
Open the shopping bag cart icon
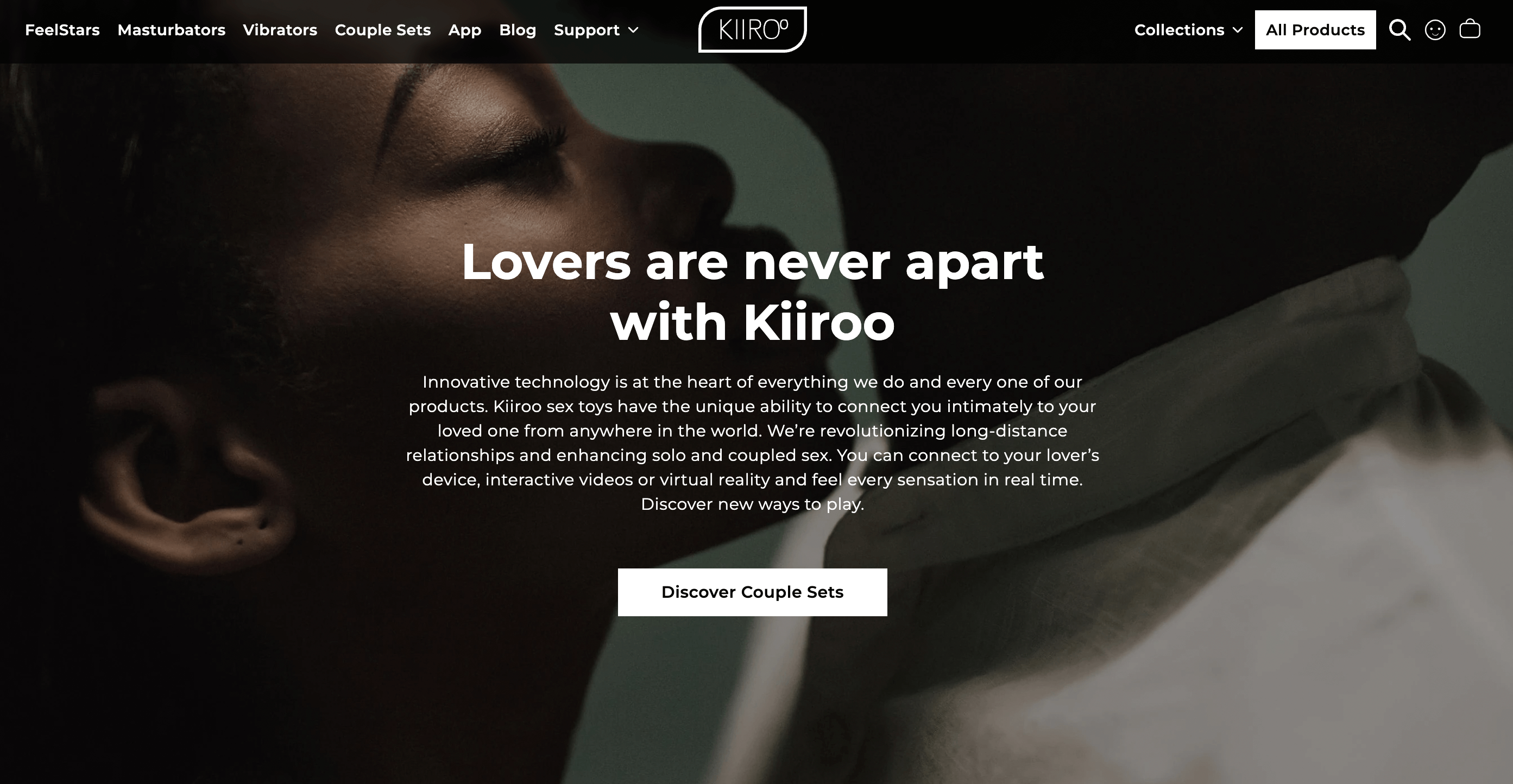[x=1470, y=29]
